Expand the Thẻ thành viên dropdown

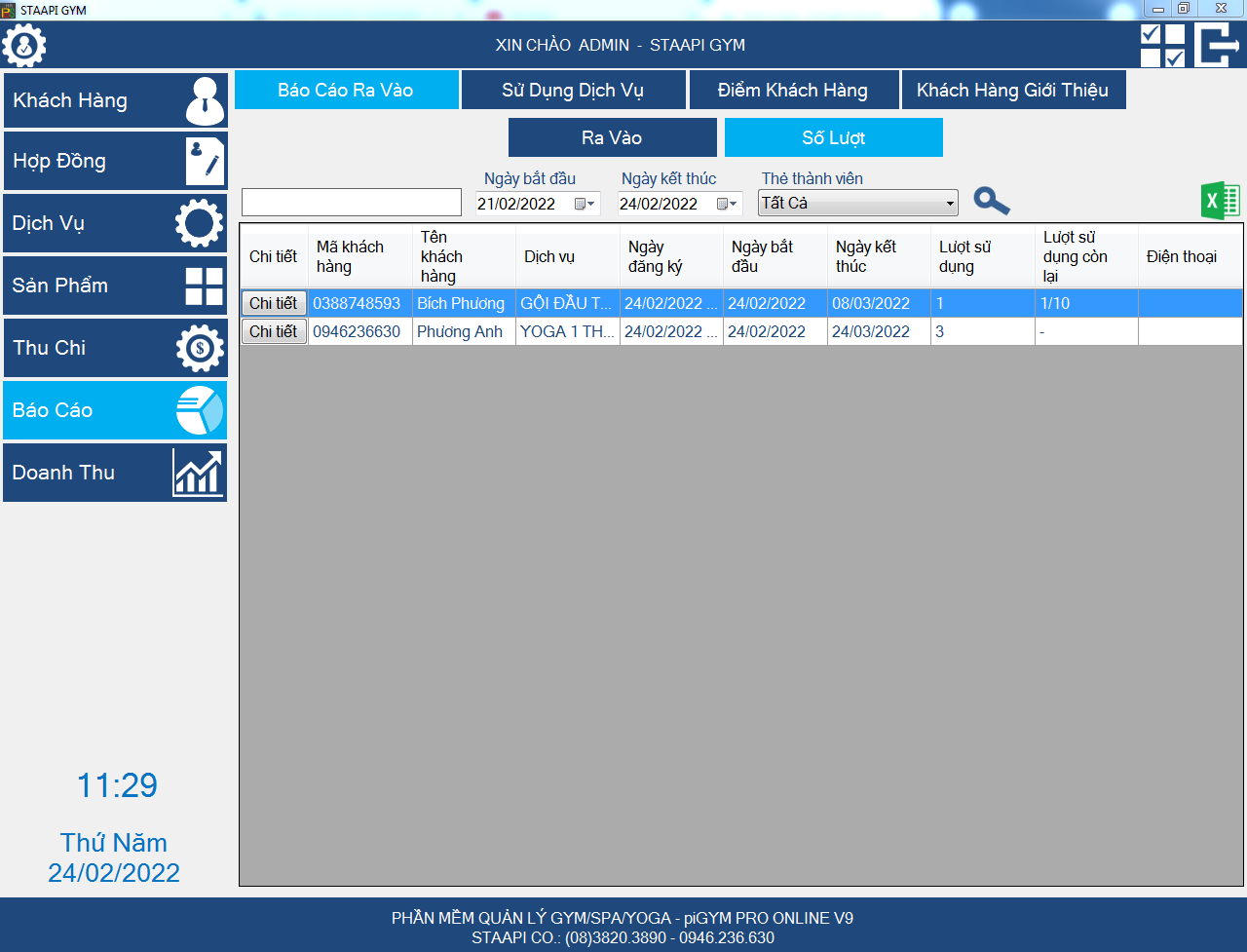950,204
